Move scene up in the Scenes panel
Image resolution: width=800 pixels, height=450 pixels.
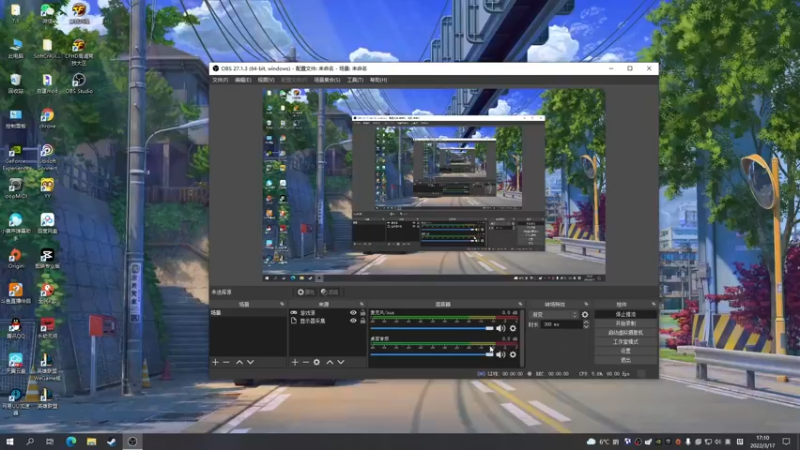click(x=239, y=362)
